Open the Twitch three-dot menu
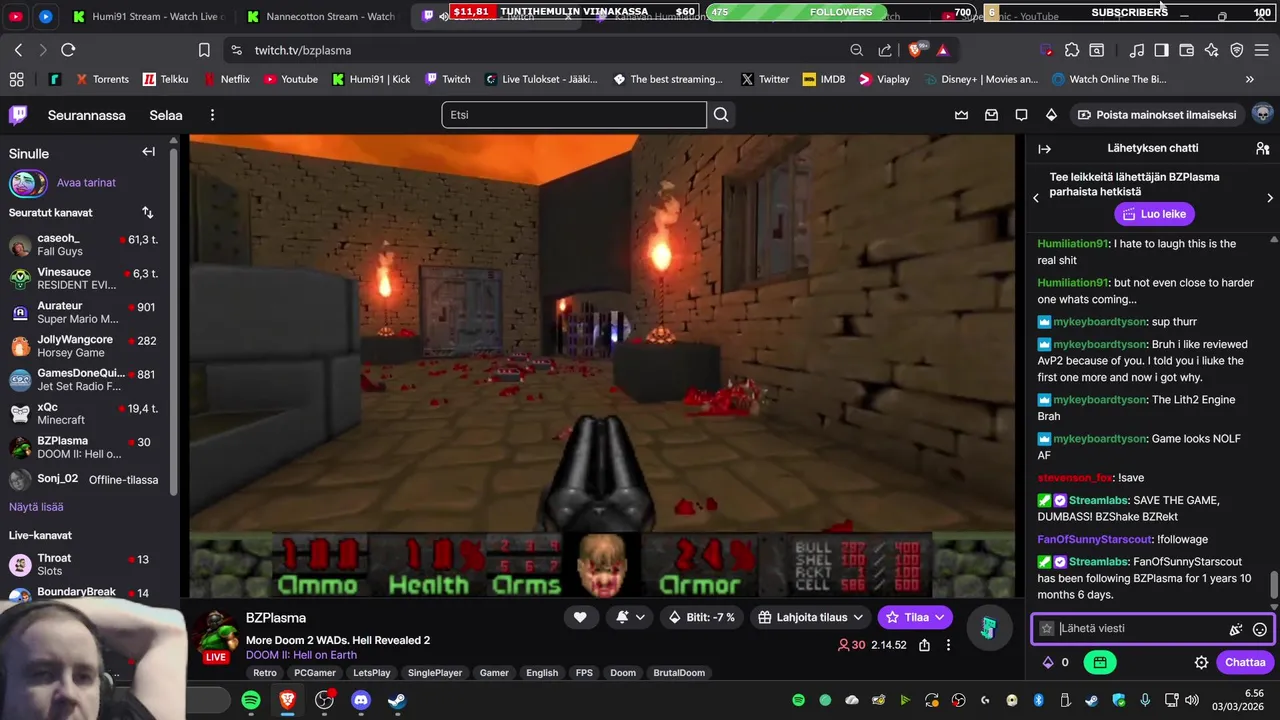This screenshot has height=720, width=1280. tap(212, 115)
